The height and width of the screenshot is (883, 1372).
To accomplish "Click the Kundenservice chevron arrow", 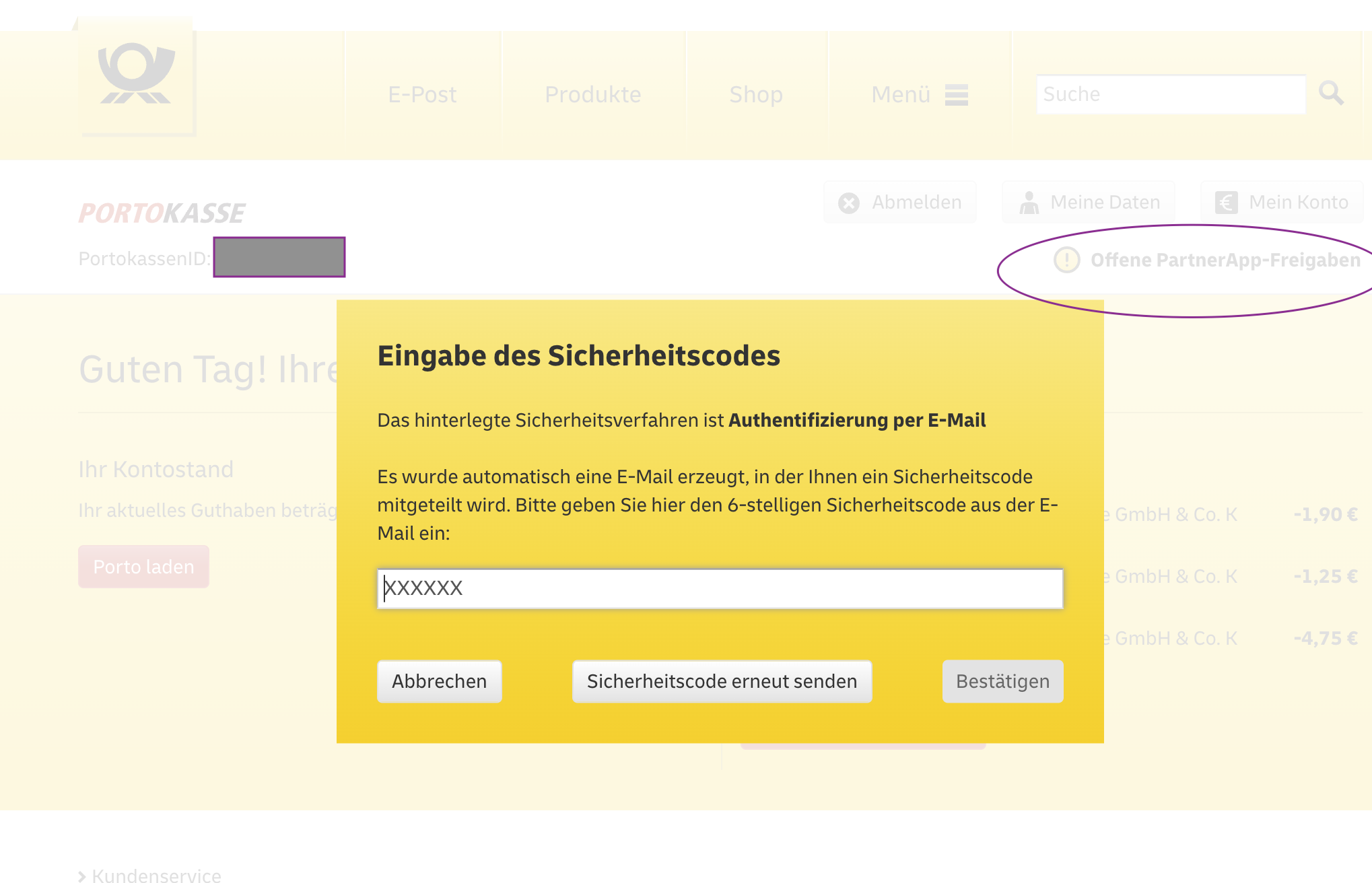I will click(82, 876).
